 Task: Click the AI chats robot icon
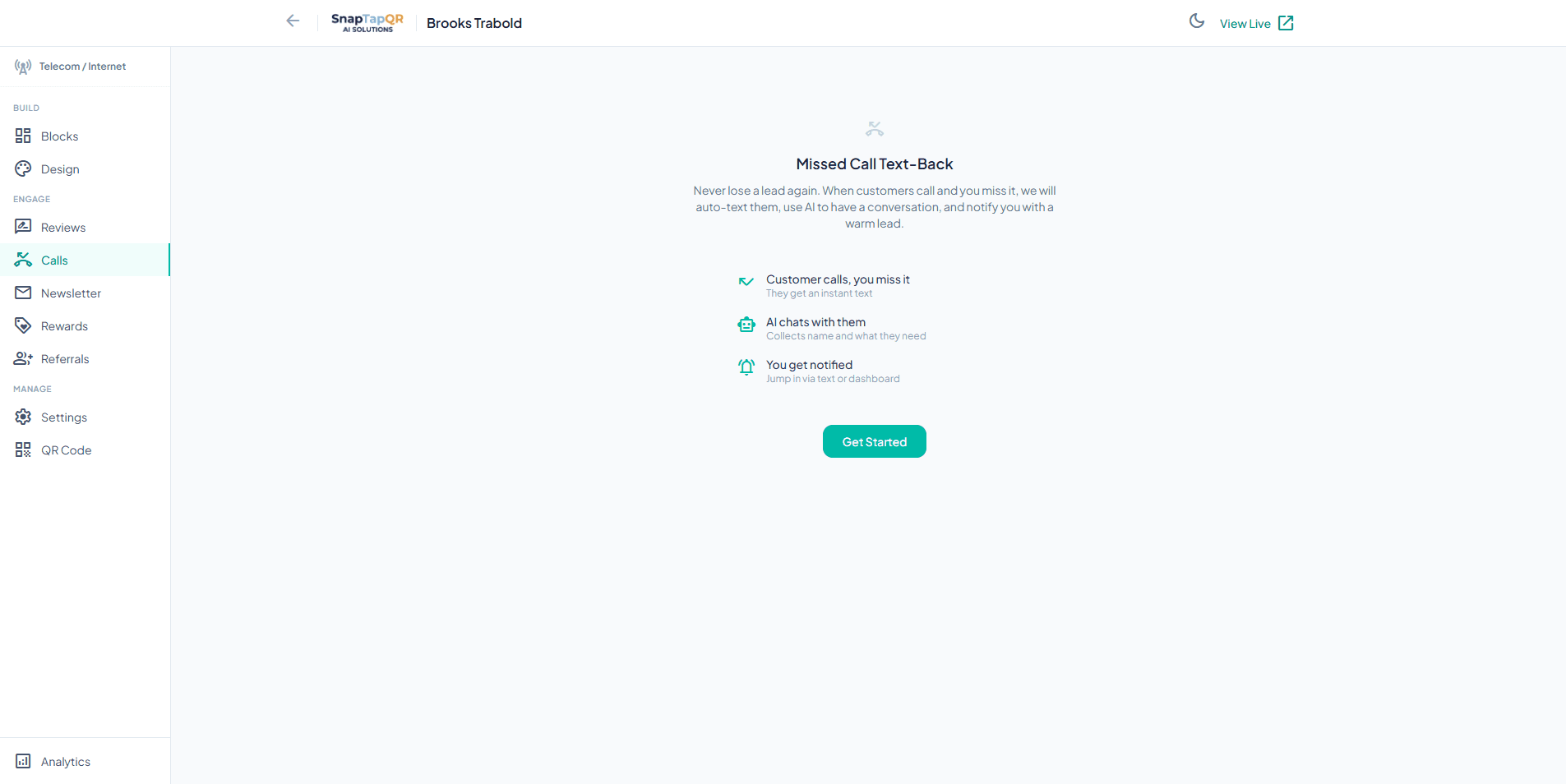[746, 325]
